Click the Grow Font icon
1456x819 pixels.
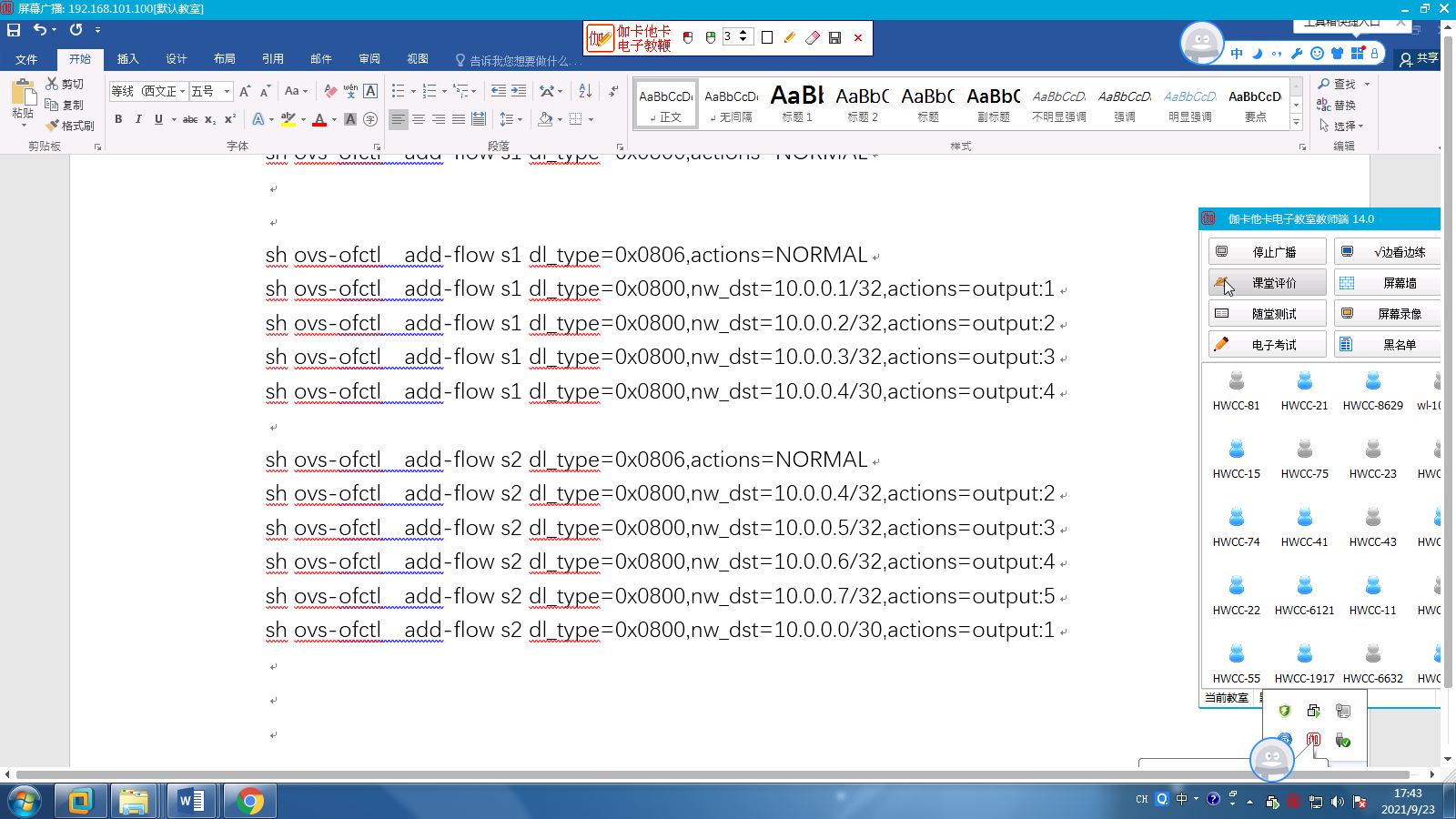245,91
